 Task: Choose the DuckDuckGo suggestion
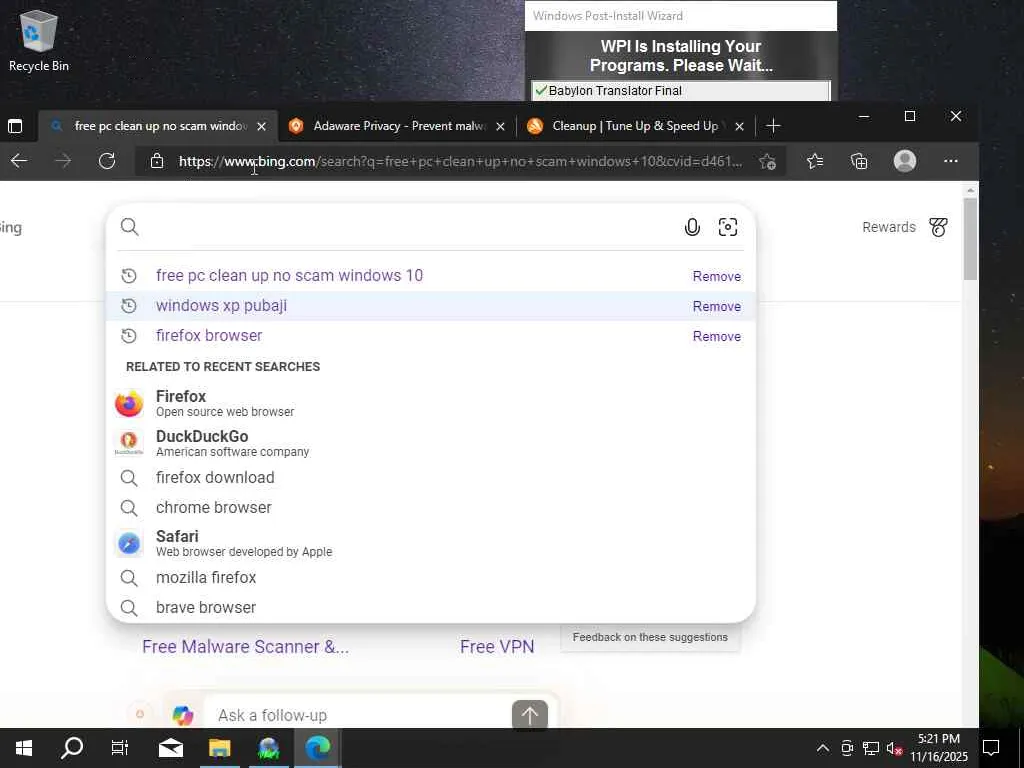click(x=430, y=443)
